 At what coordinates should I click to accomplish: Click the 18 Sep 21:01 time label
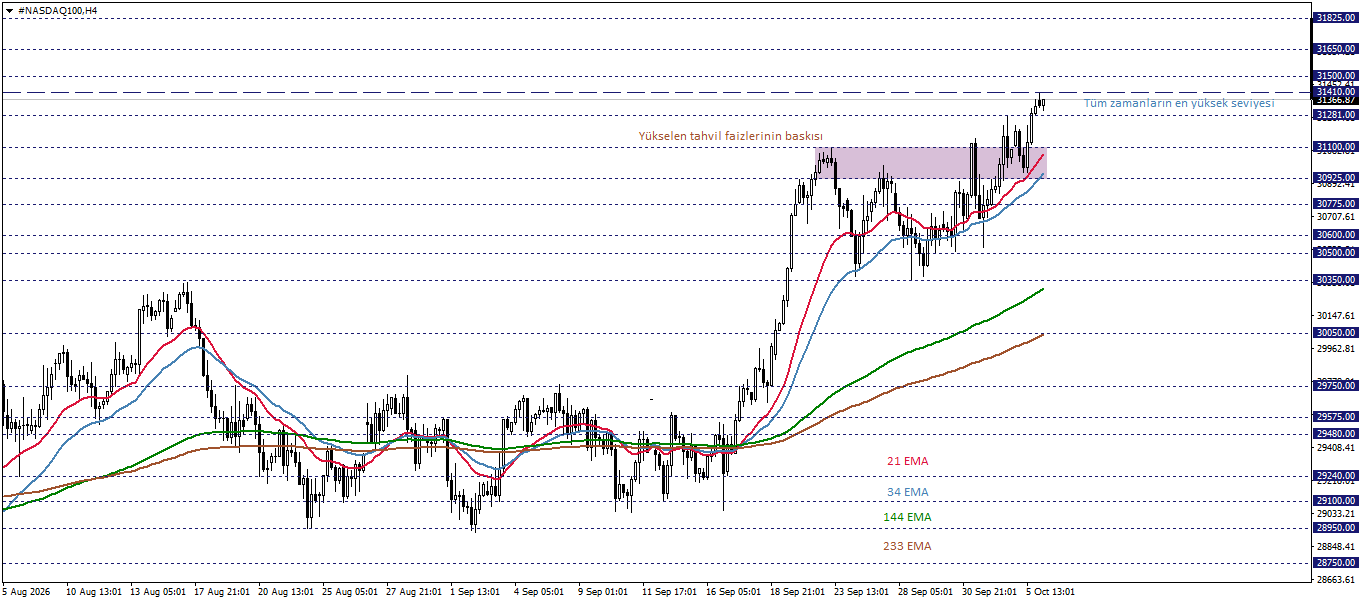(799, 592)
